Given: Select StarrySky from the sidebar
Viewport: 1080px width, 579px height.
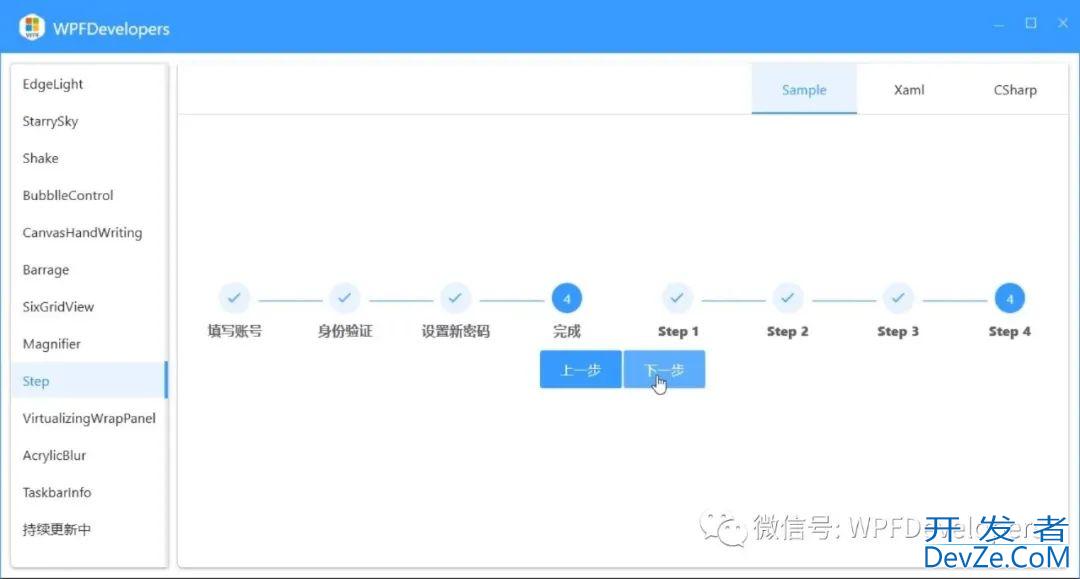Looking at the screenshot, I should pyautogui.click(x=51, y=121).
